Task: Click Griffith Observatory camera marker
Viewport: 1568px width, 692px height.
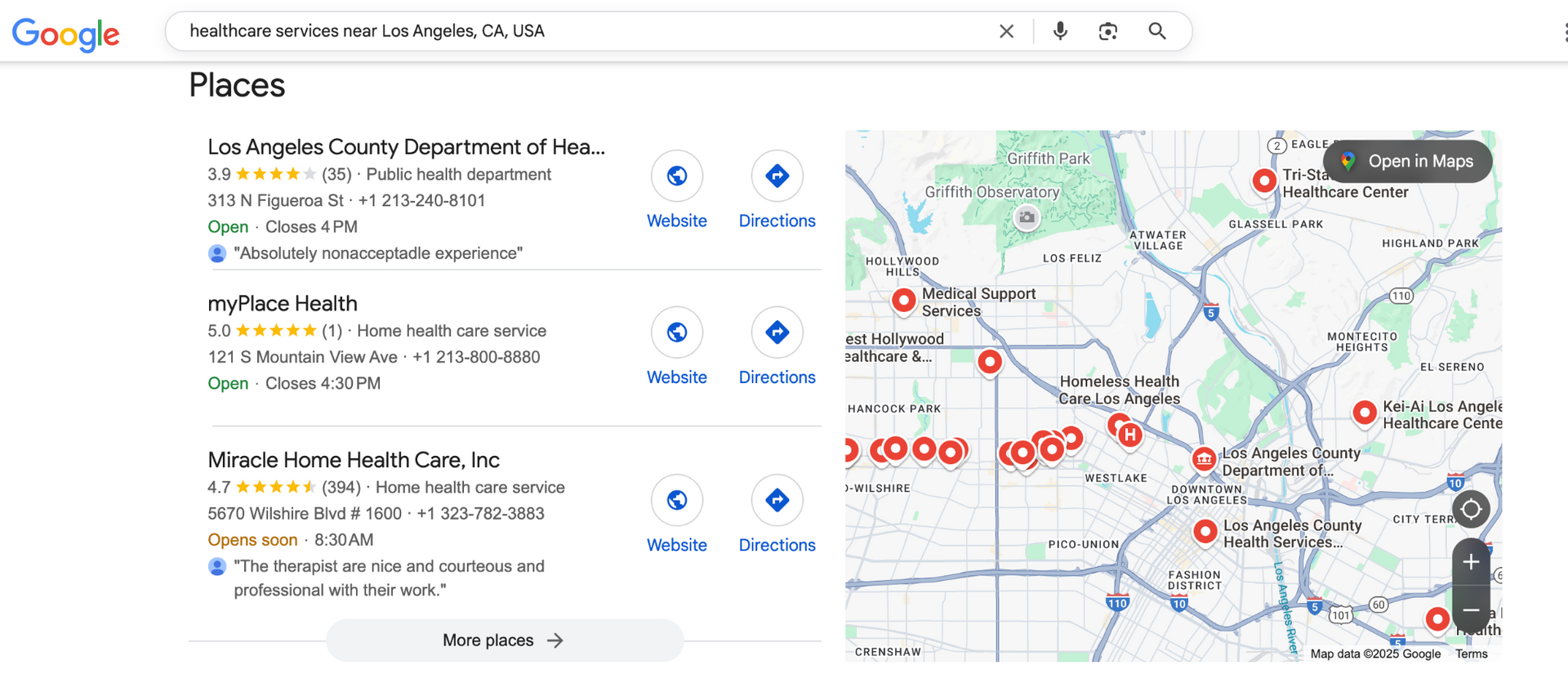Action: click(1027, 217)
